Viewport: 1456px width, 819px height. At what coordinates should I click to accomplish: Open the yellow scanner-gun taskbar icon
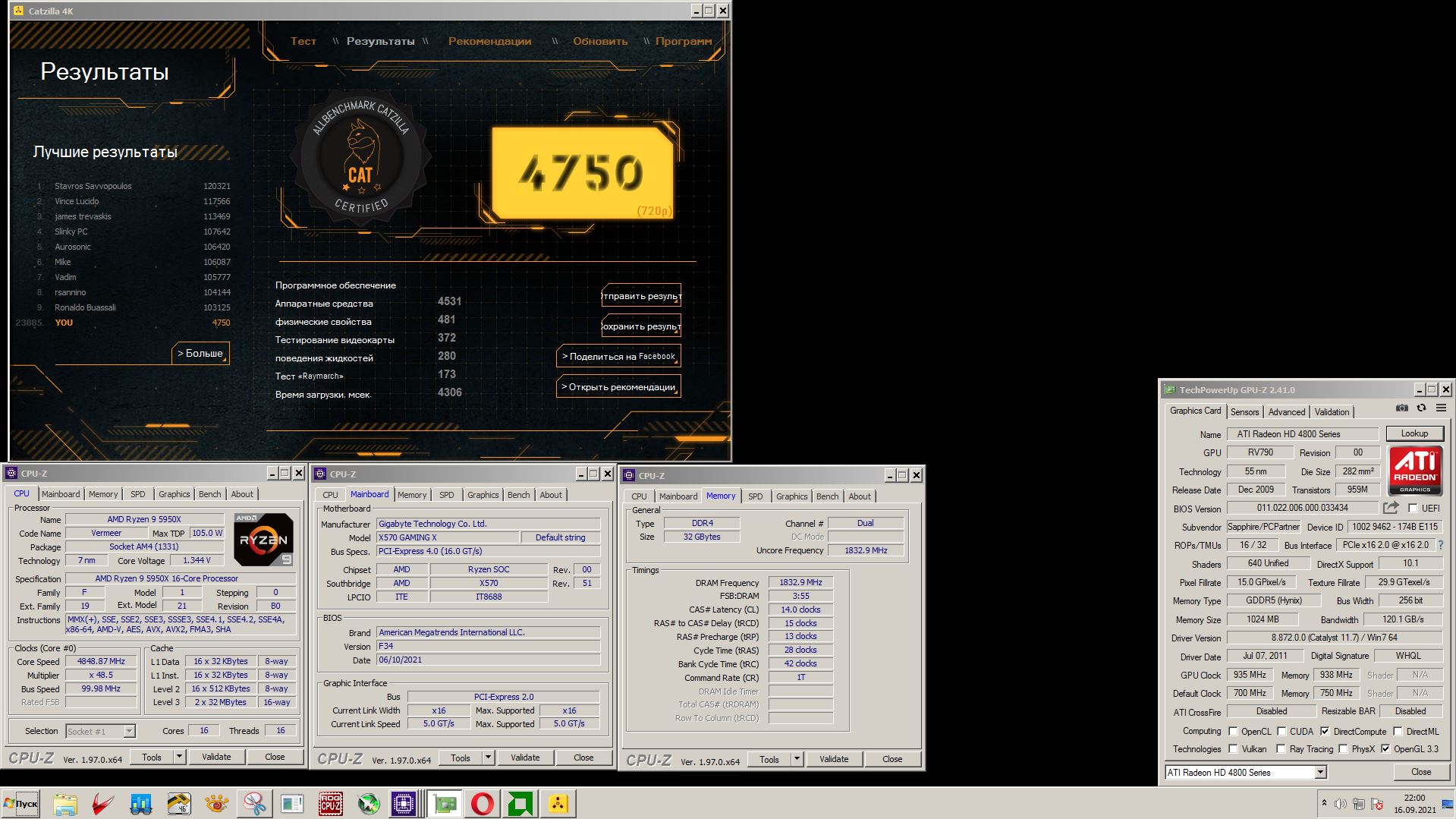(179, 804)
